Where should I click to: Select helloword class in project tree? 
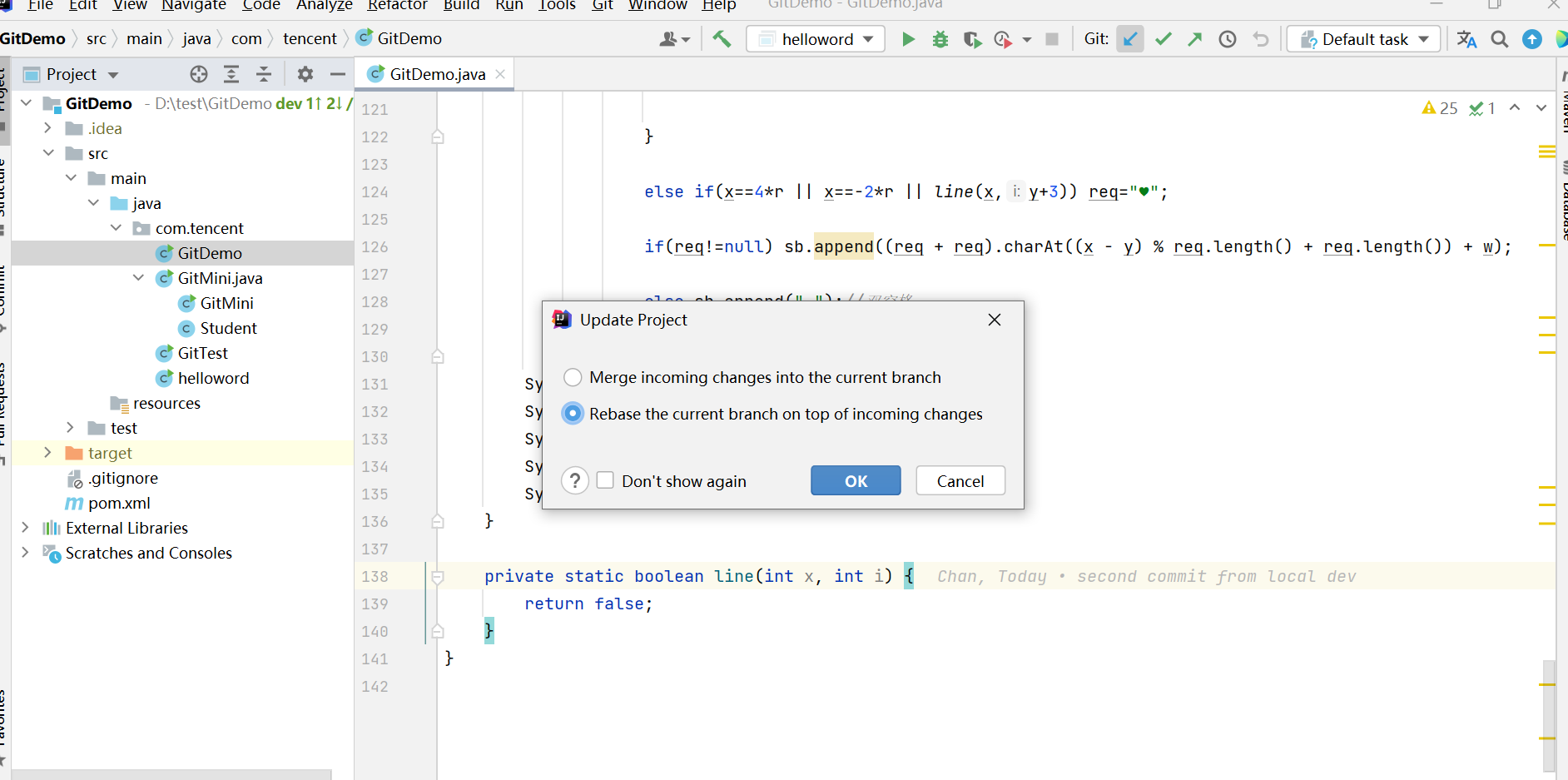pos(213,378)
